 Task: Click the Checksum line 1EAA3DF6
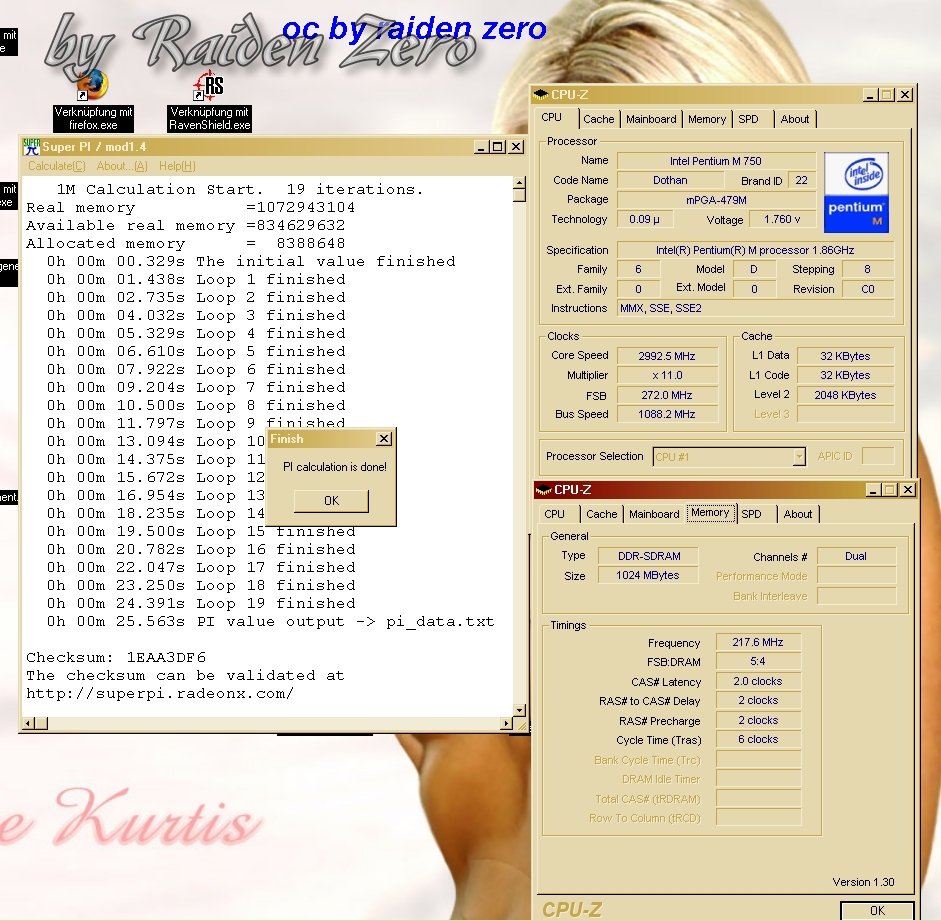pos(116,658)
